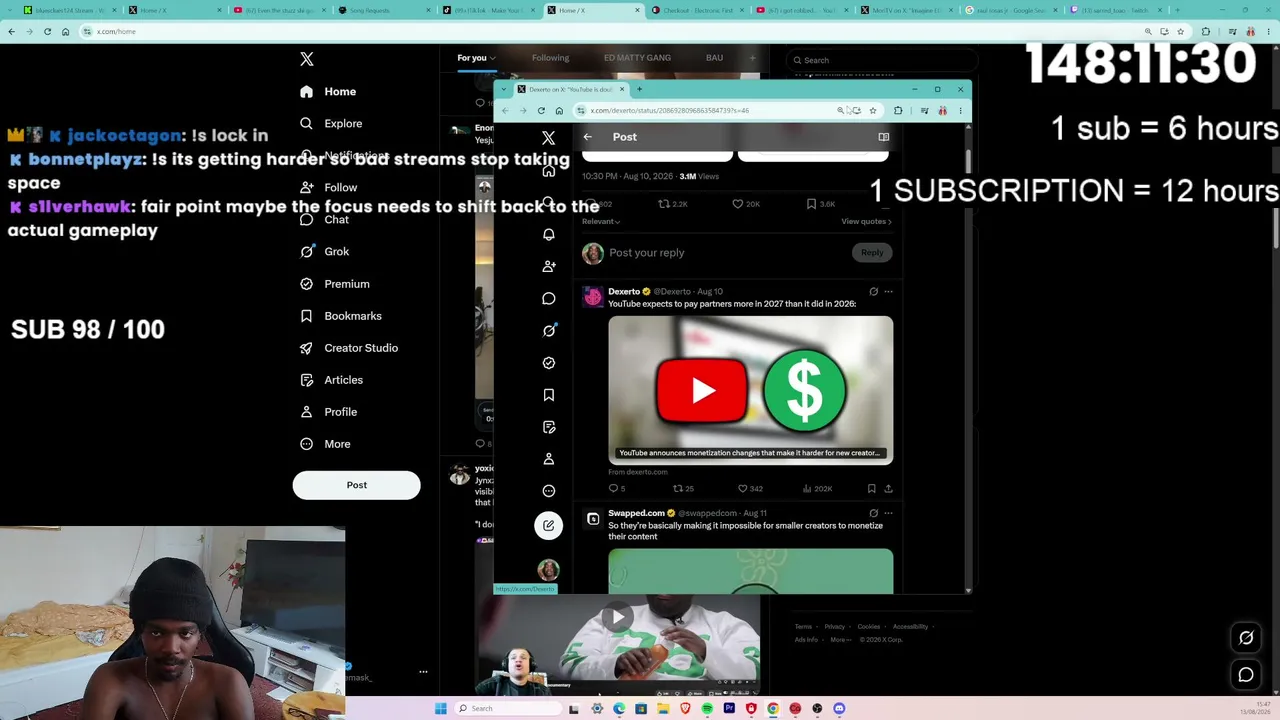Viewport: 1280px width, 720px height.
Task: Open Explore in the X main sidebar
Action: coord(332,124)
